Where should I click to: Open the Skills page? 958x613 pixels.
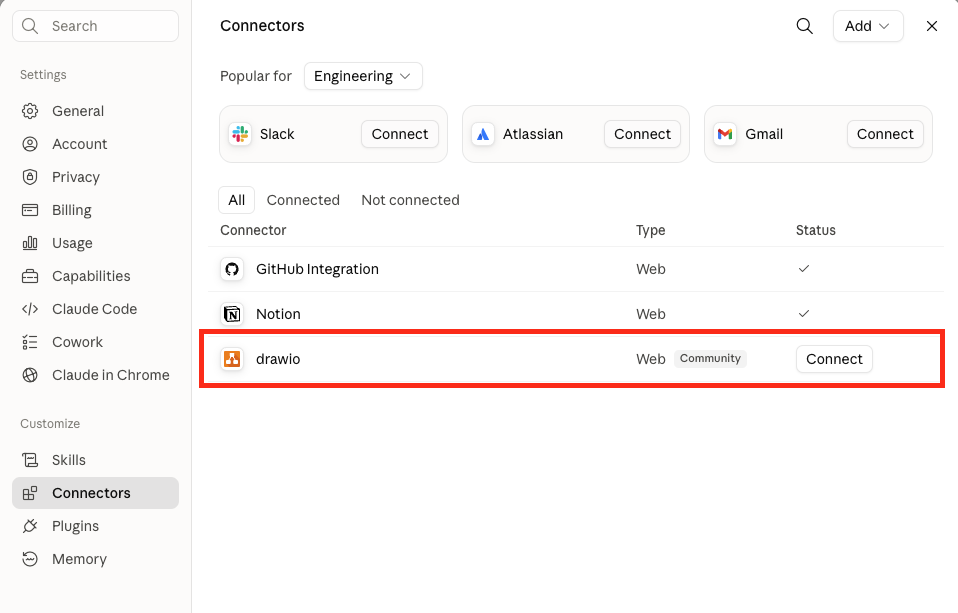pos(95,460)
